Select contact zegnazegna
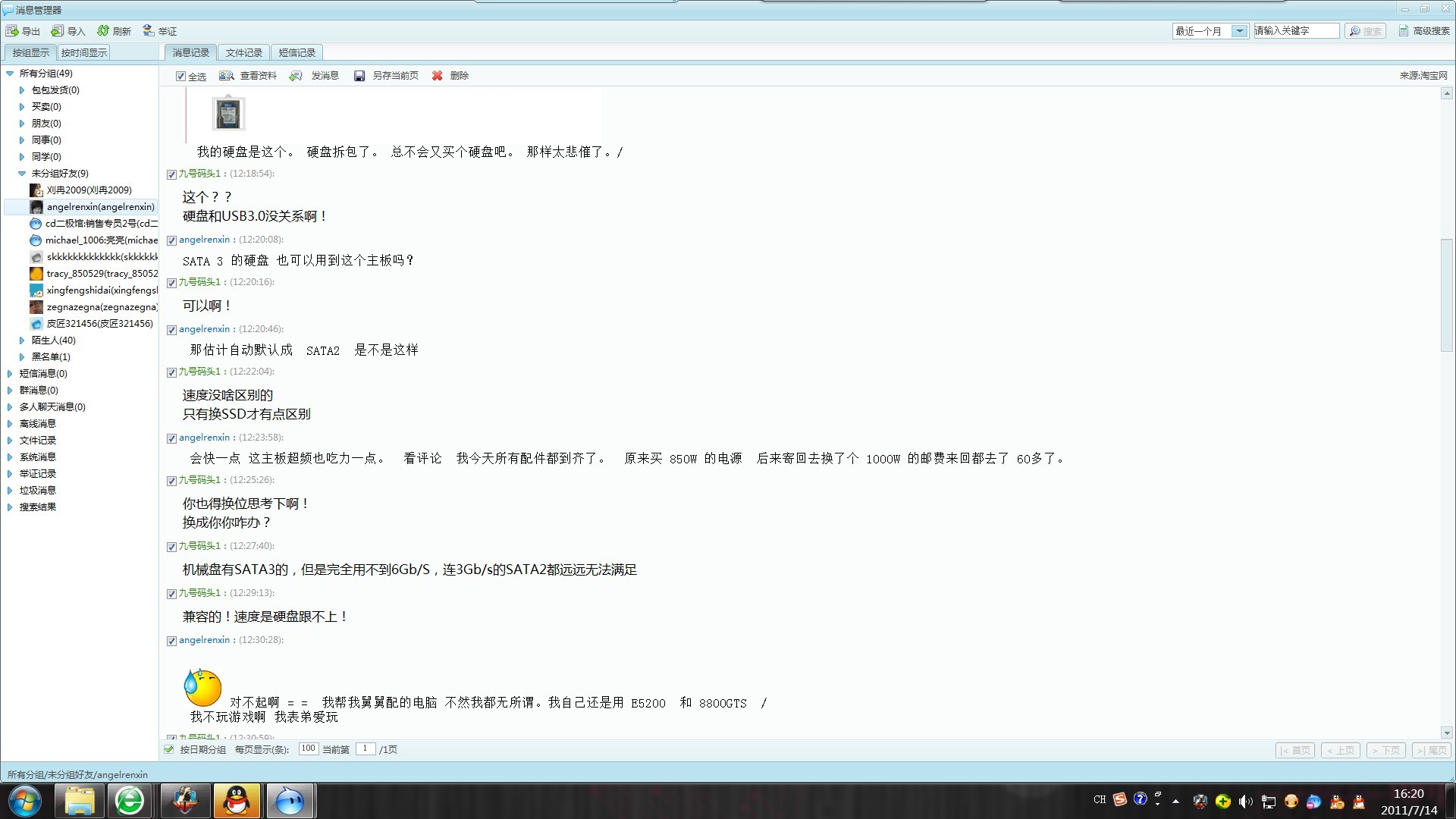The image size is (1456, 819). coord(93,307)
